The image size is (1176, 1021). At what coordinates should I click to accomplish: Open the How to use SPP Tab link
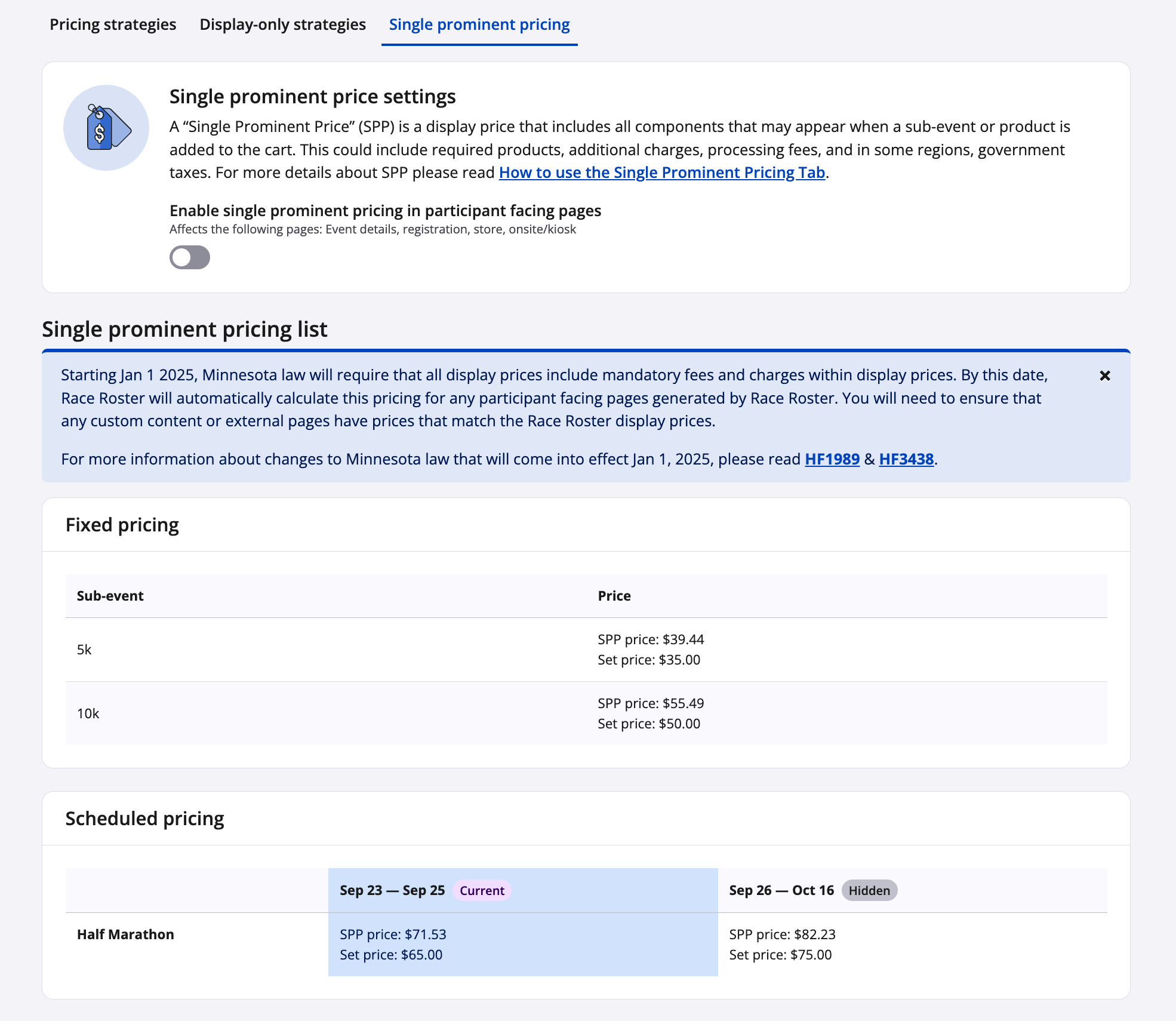[661, 173]
